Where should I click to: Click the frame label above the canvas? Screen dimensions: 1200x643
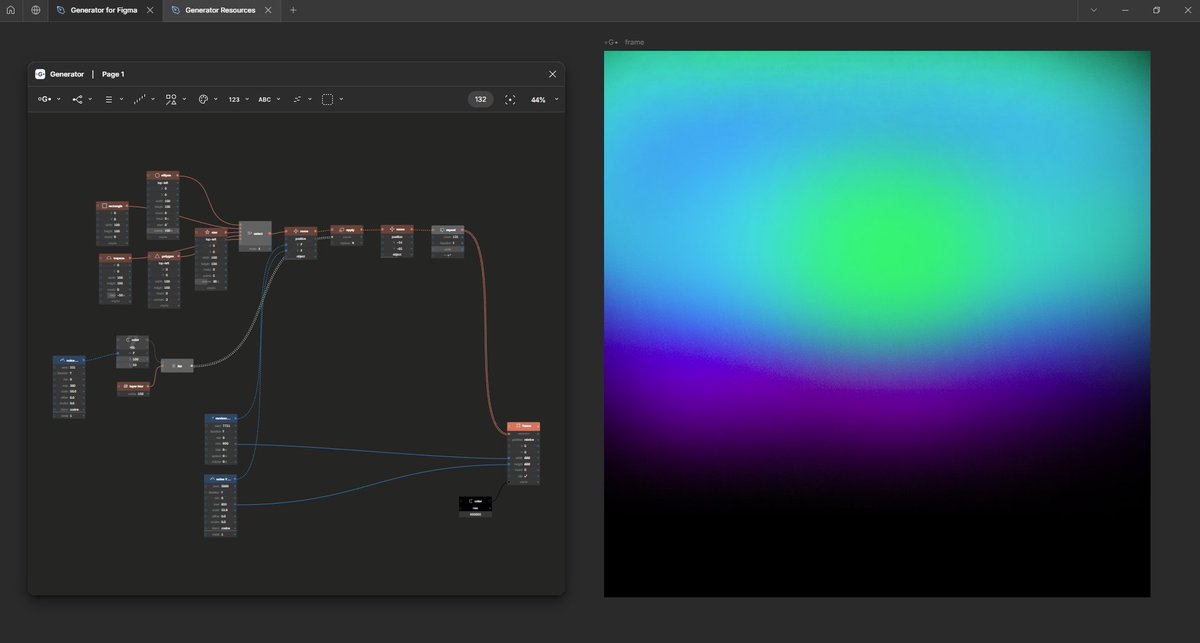pyautogui.click(x=634, y=42)
